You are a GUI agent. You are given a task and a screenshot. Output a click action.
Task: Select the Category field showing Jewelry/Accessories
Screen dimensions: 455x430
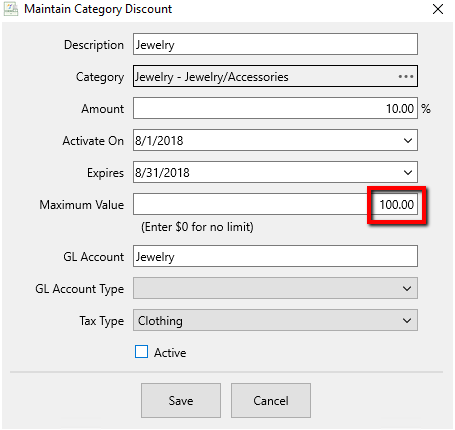click(x=275, y=76)
